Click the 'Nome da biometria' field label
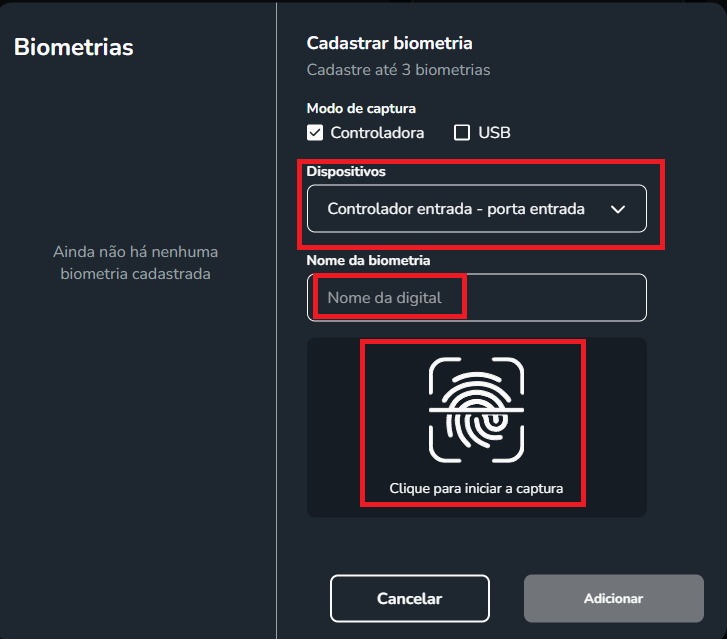Image resolution: width=727 pixels, height=639 pixels. point(368,260)
